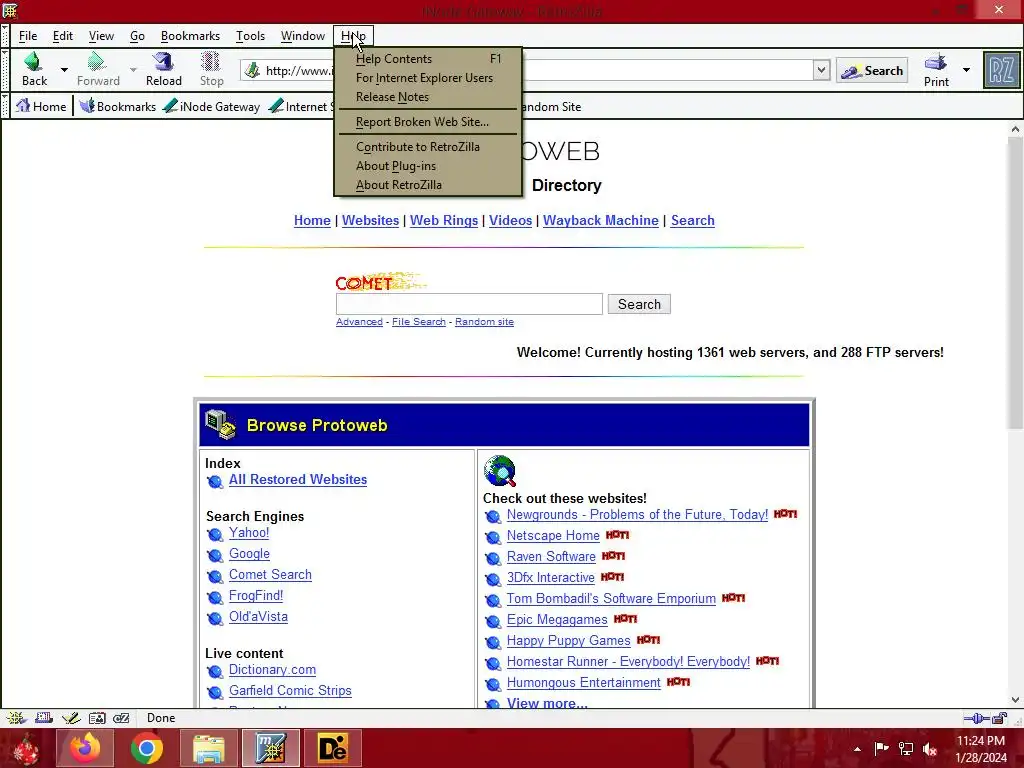This screenshot has height=768, width=1024.
Task: Click the globe search image on the right panel
Action: coord(500,470)
